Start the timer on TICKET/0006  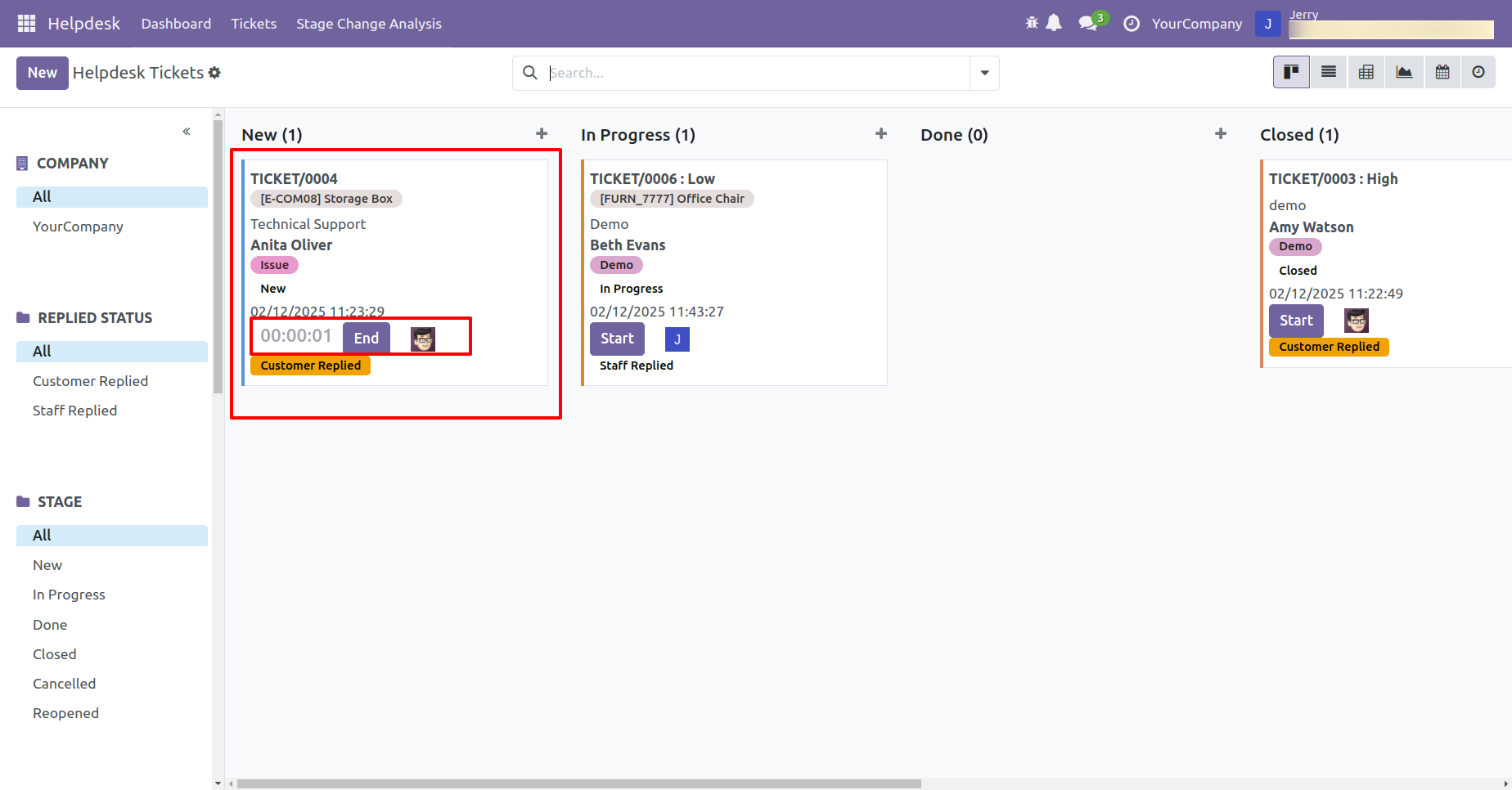coord(617,339)
